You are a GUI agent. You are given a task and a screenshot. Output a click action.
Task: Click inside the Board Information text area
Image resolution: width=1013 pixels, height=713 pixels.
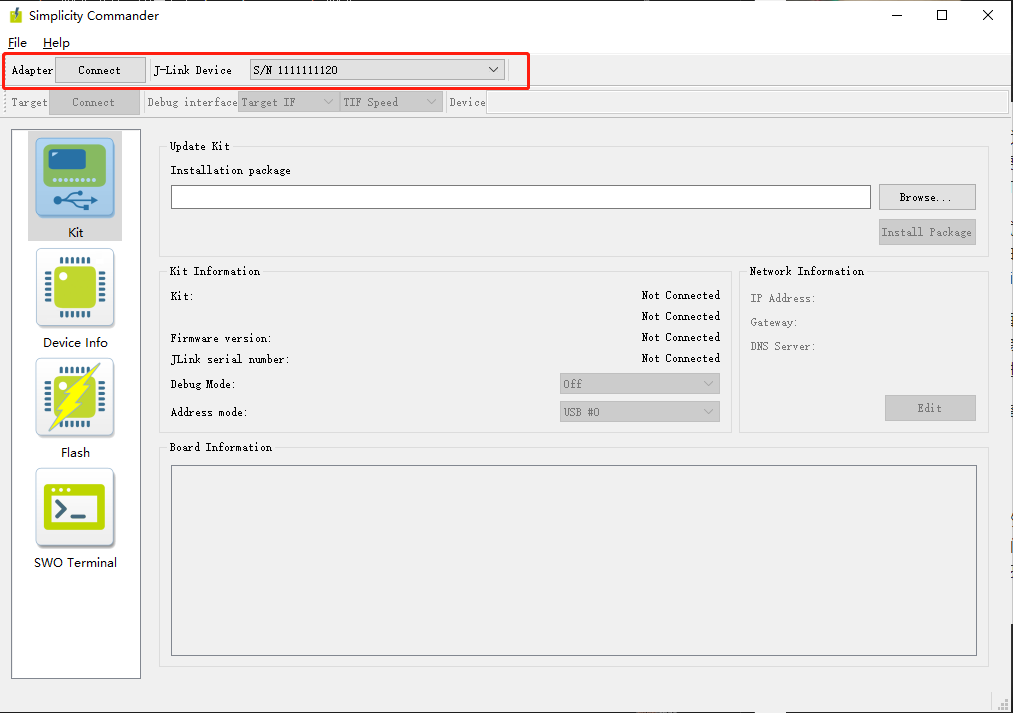point(574,560)
